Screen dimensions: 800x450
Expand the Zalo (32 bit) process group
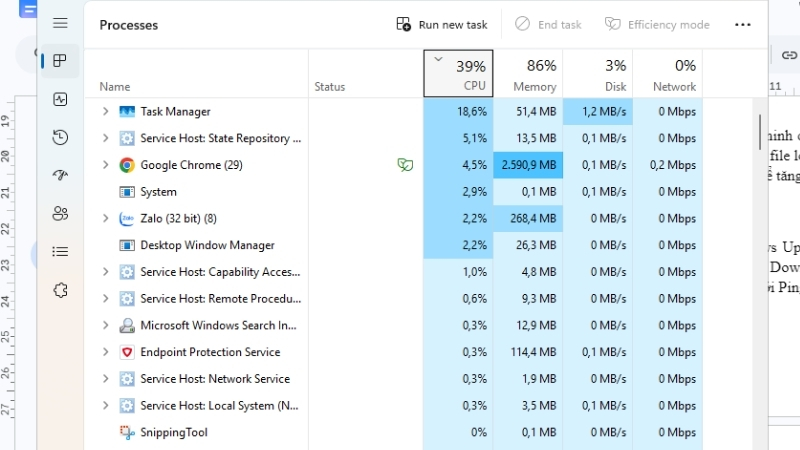[x=106, y=218]
